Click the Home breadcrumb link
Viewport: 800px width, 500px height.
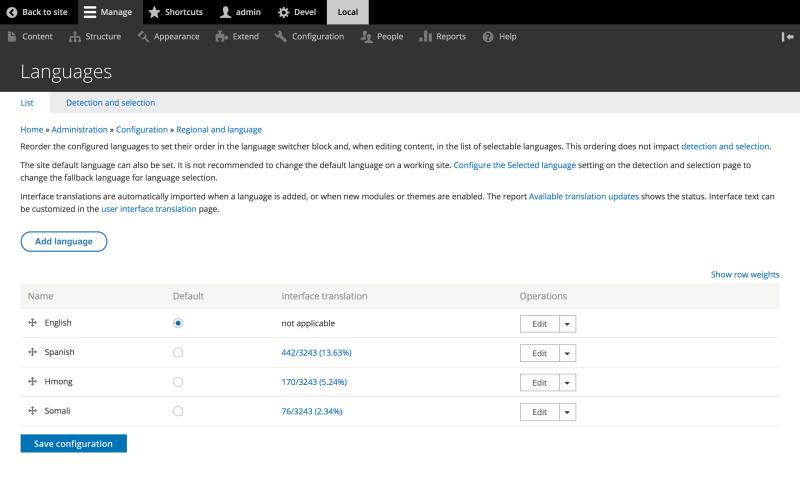(32, 130)
